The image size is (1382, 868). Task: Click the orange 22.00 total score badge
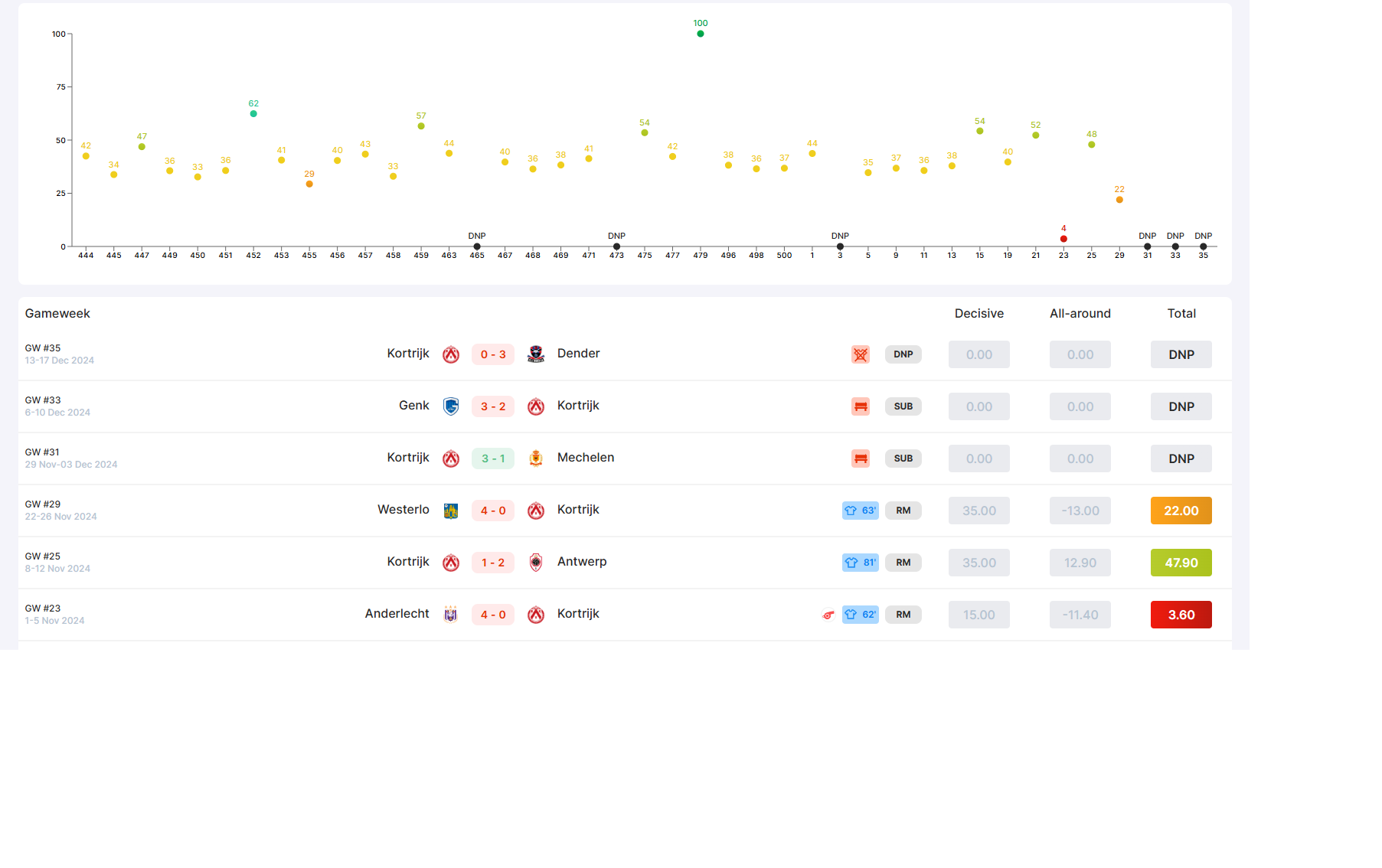tap(1181, 511)
